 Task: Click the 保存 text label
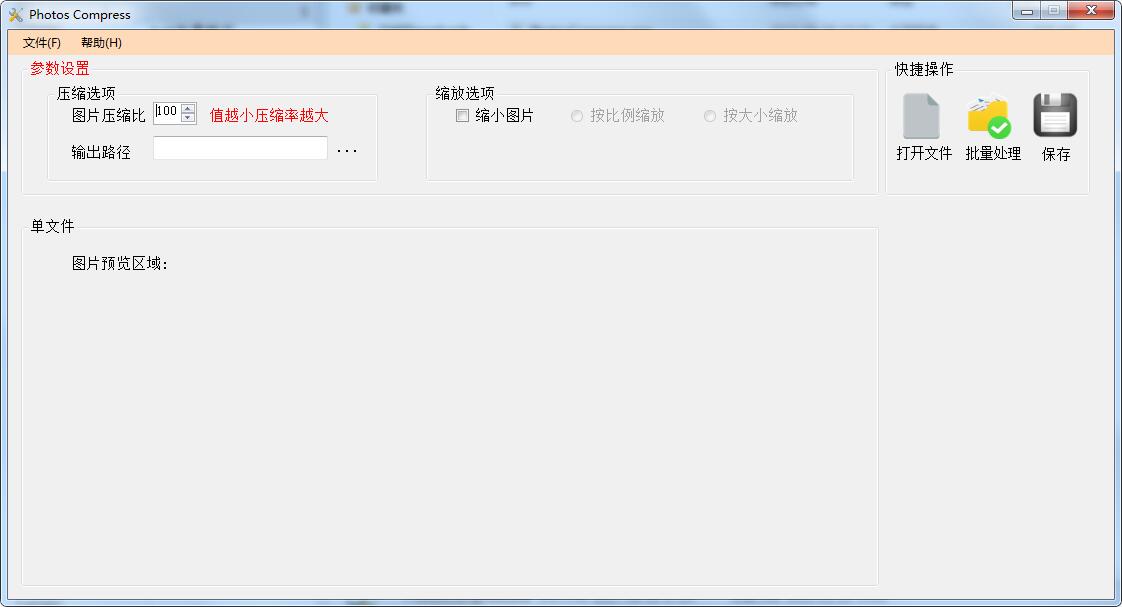point(1056,154)
